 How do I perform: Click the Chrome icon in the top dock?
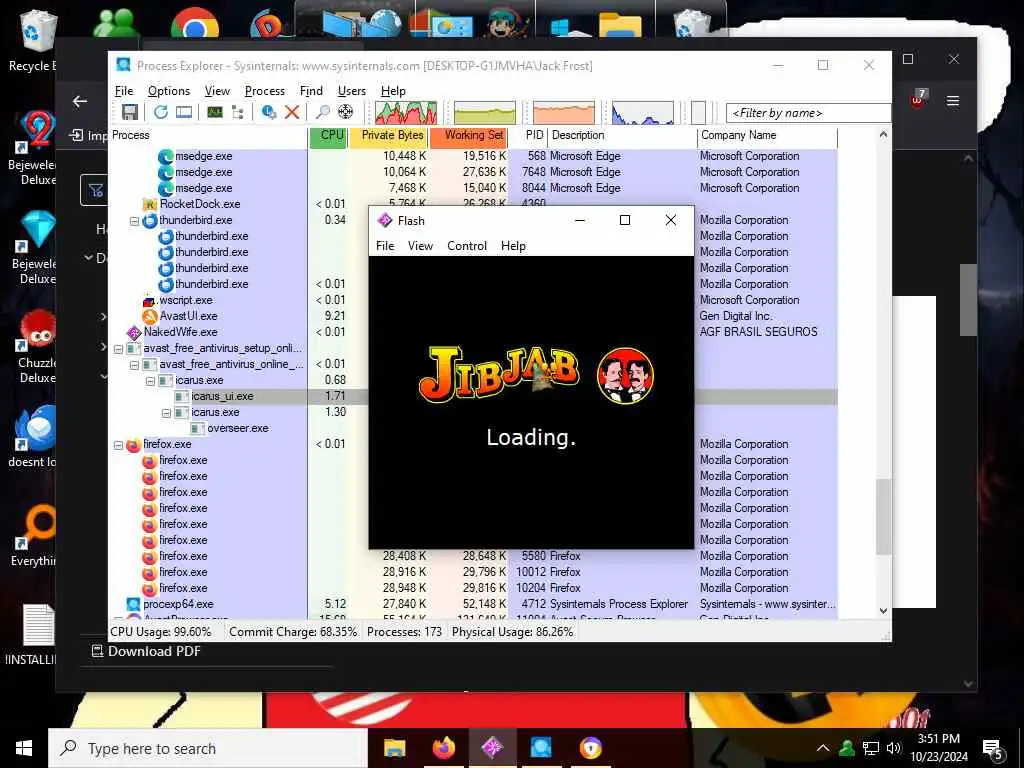195,26
